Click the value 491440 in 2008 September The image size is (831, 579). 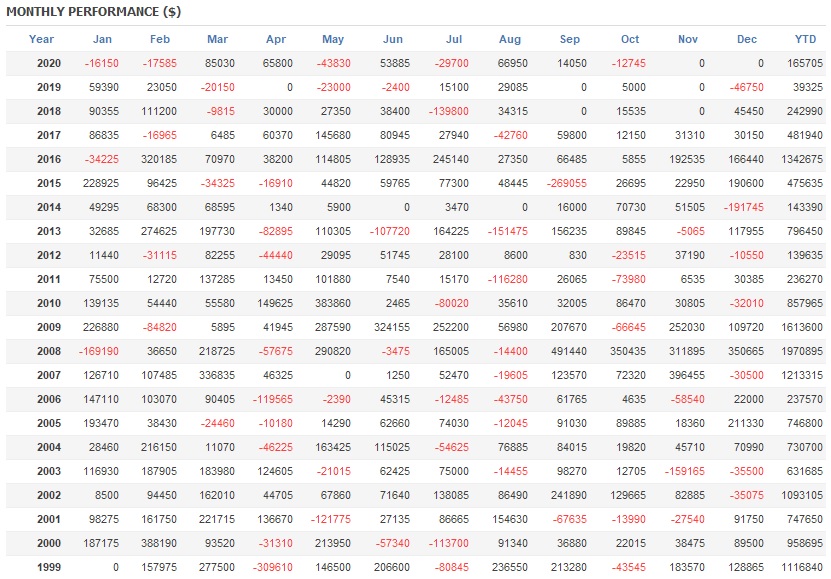point(569,351)
